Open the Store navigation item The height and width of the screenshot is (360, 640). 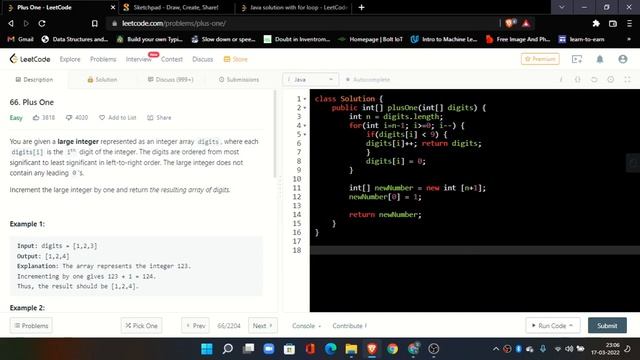236,59
